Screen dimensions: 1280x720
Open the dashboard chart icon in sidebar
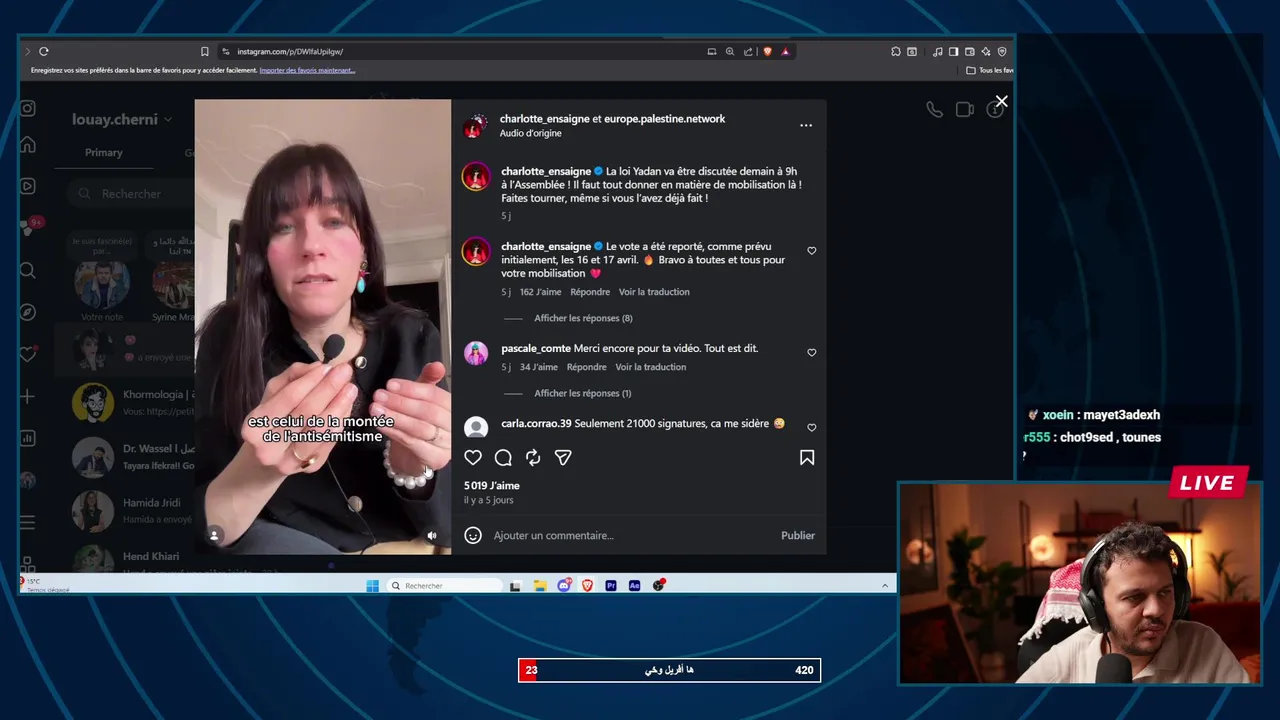(x=28, y=438)
